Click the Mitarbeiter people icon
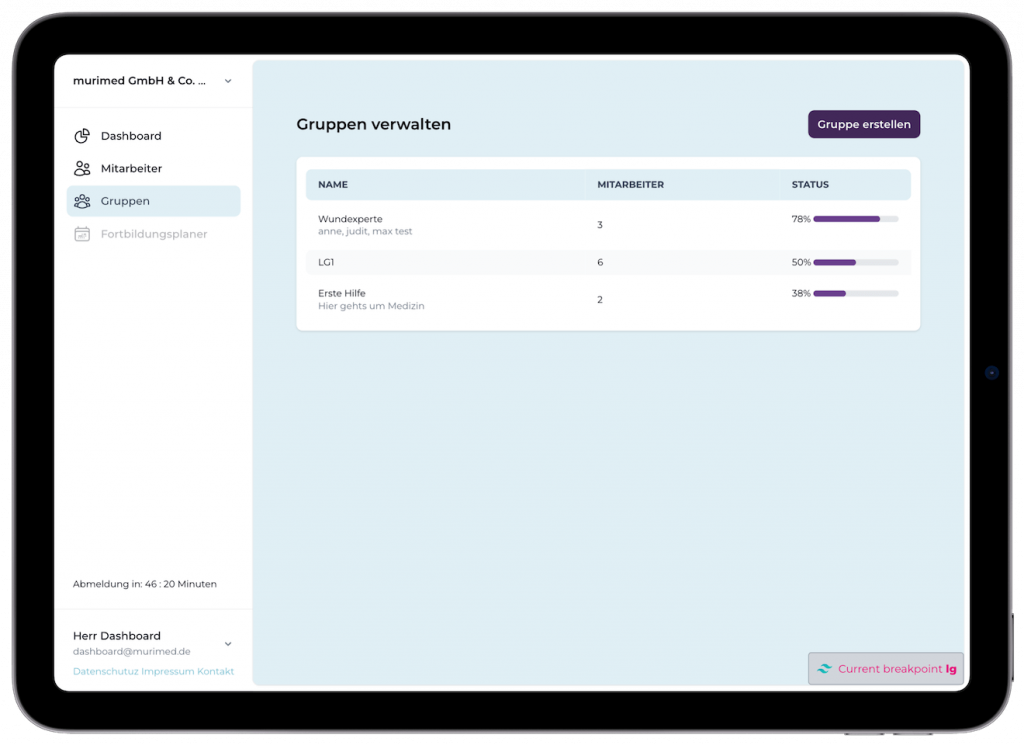The image size is (1024, 745). [82, 169]
